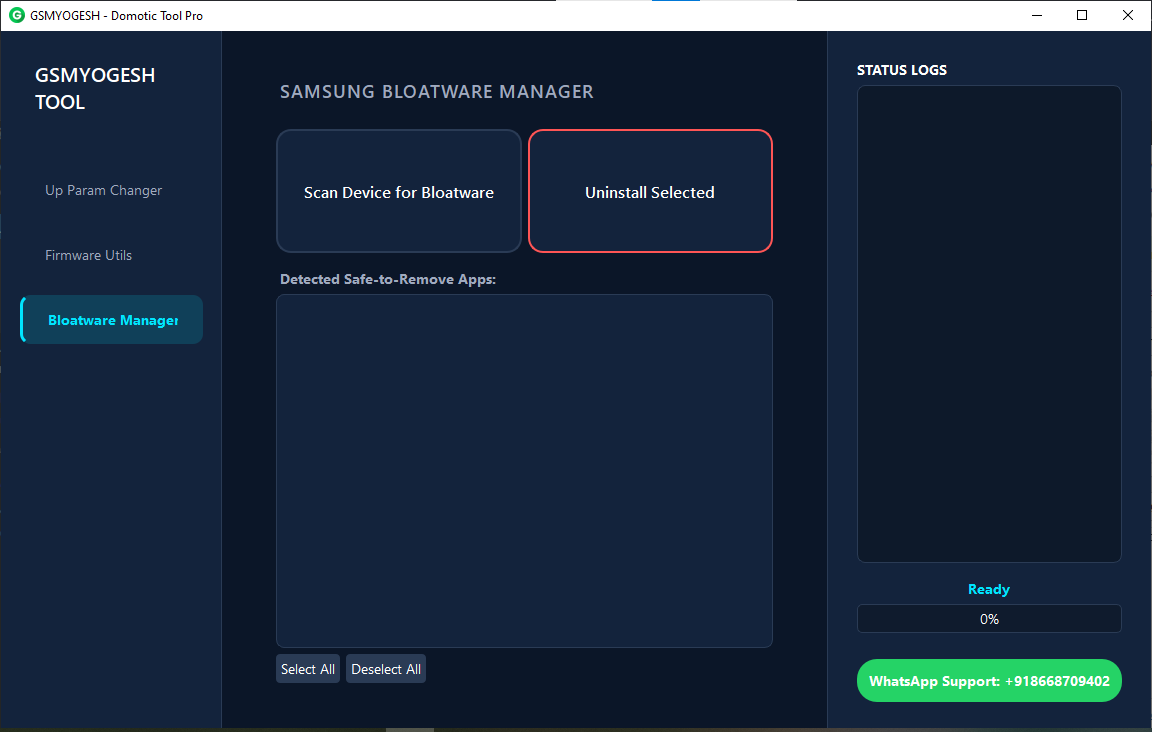This screenshot has height=732, width=1152.
Task: Click the Detected Safe-to-Remove Apps label
Action: [388, 280]
